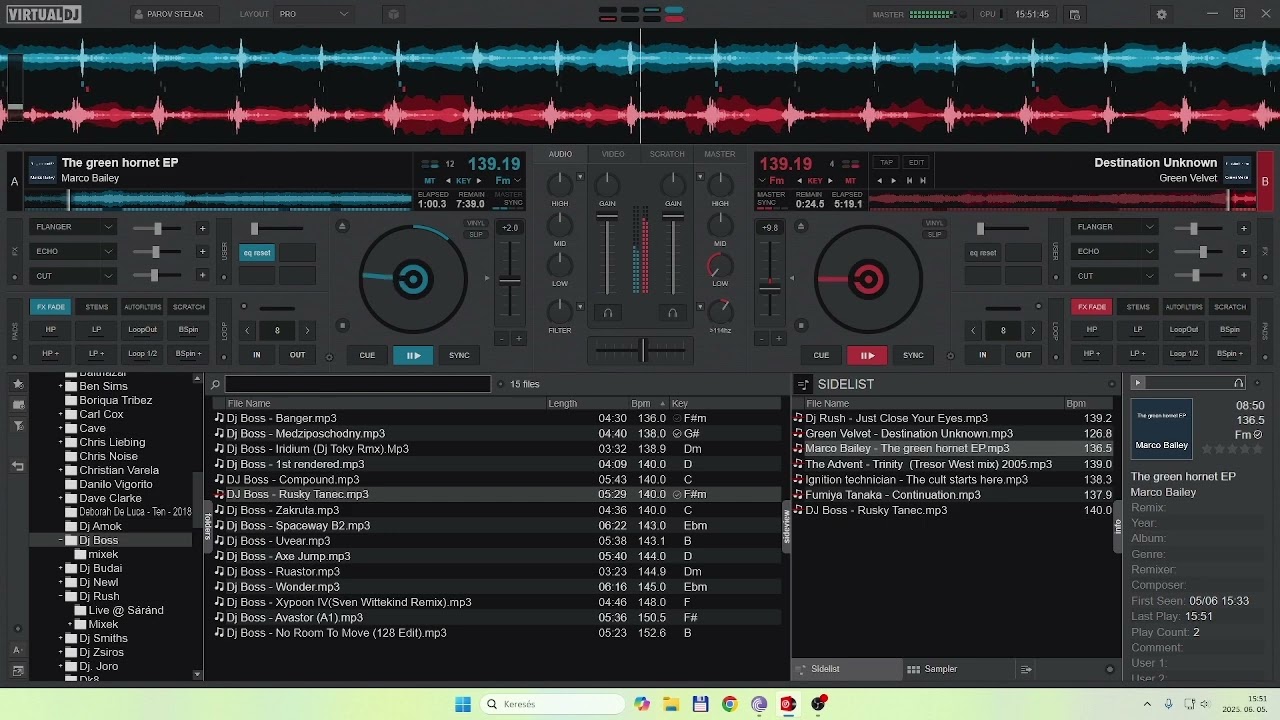The height and width of the screenshot is (720, 1280).
Task: Click the favorites star icon in browser sidebar
Action: [17, 384]
